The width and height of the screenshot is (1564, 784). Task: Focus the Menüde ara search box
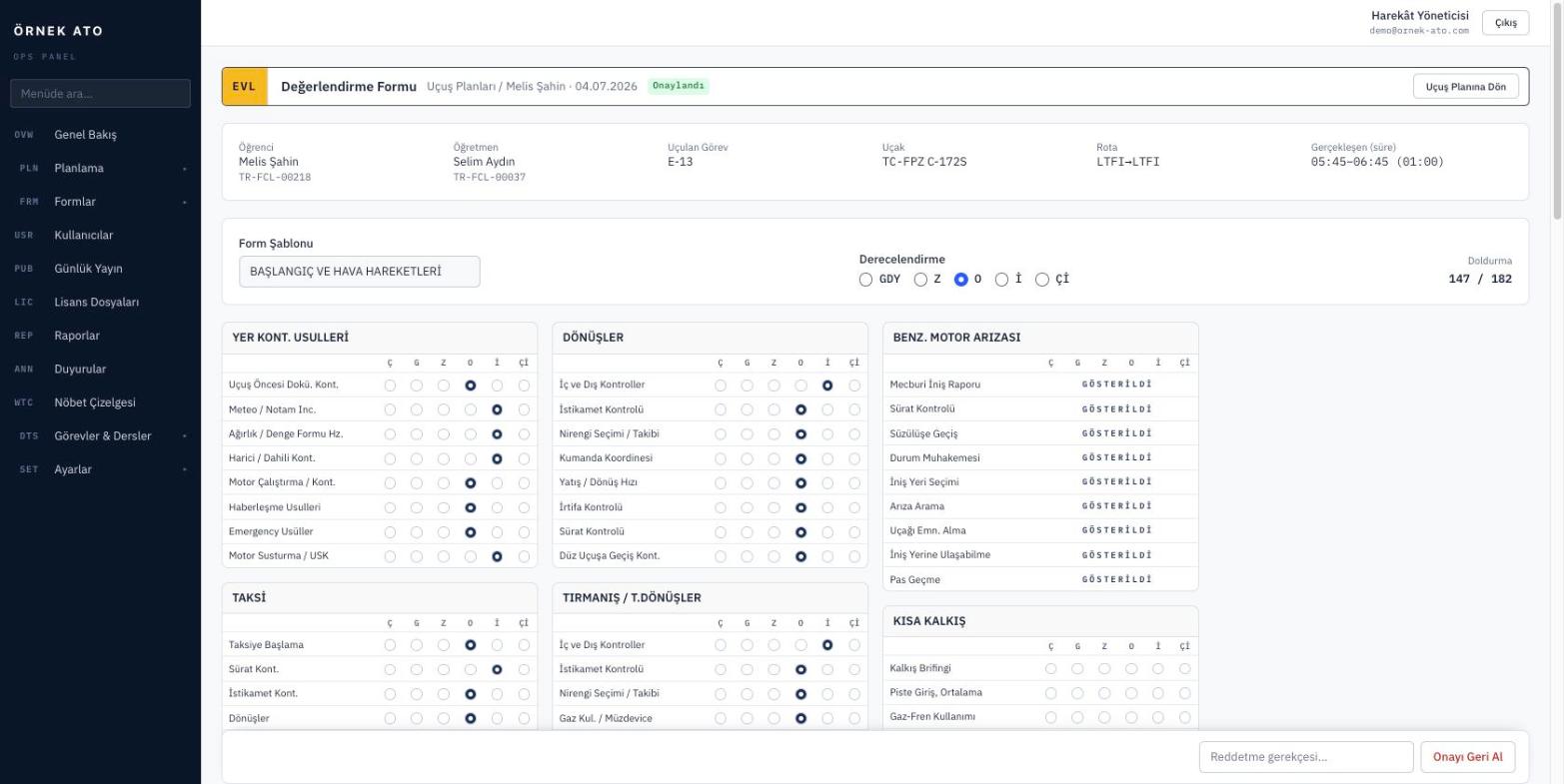[x=100, y=93]
